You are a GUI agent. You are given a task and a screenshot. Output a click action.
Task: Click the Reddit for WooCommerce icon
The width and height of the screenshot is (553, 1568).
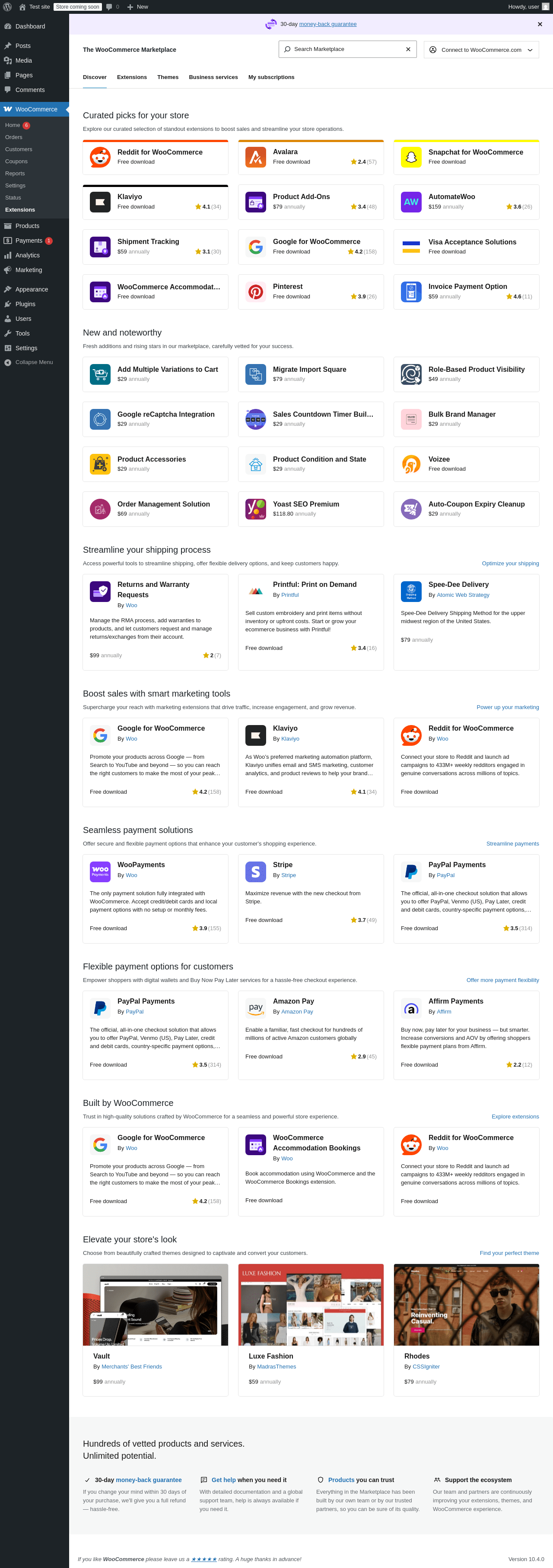point(100,157)
